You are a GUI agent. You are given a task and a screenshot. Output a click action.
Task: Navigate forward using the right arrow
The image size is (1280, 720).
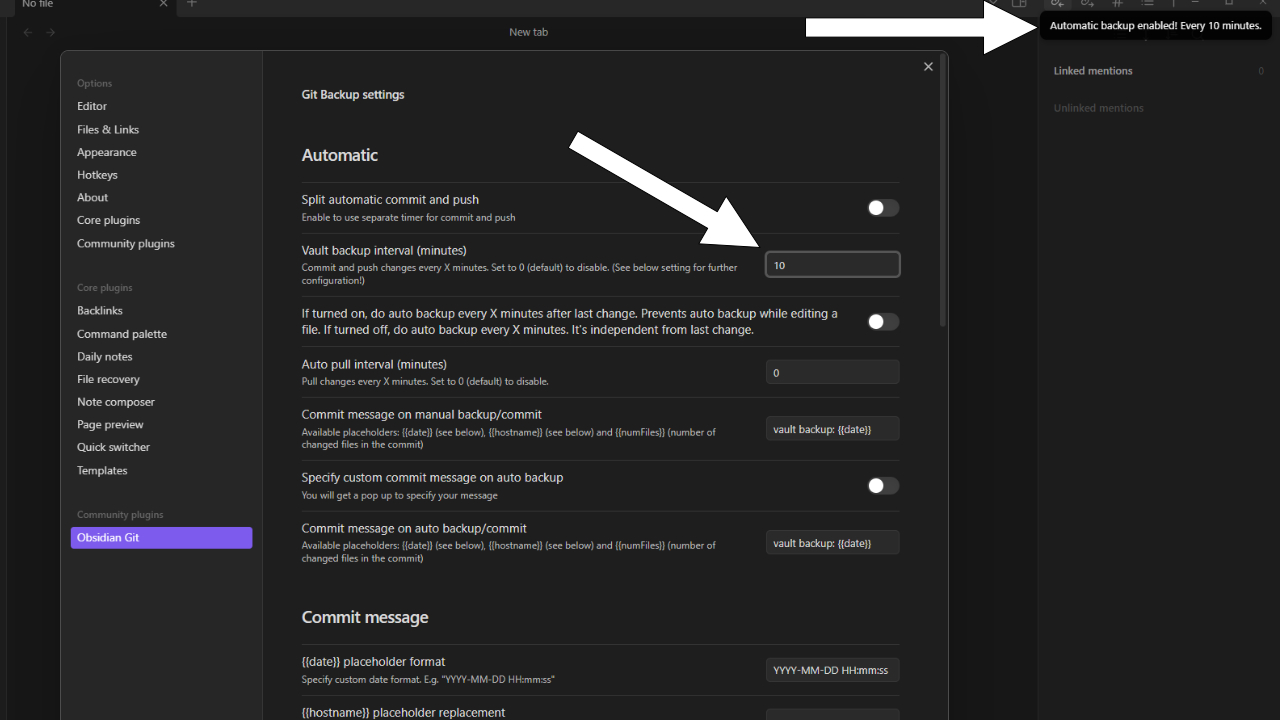pyautogui.click(x=50, y=32)
